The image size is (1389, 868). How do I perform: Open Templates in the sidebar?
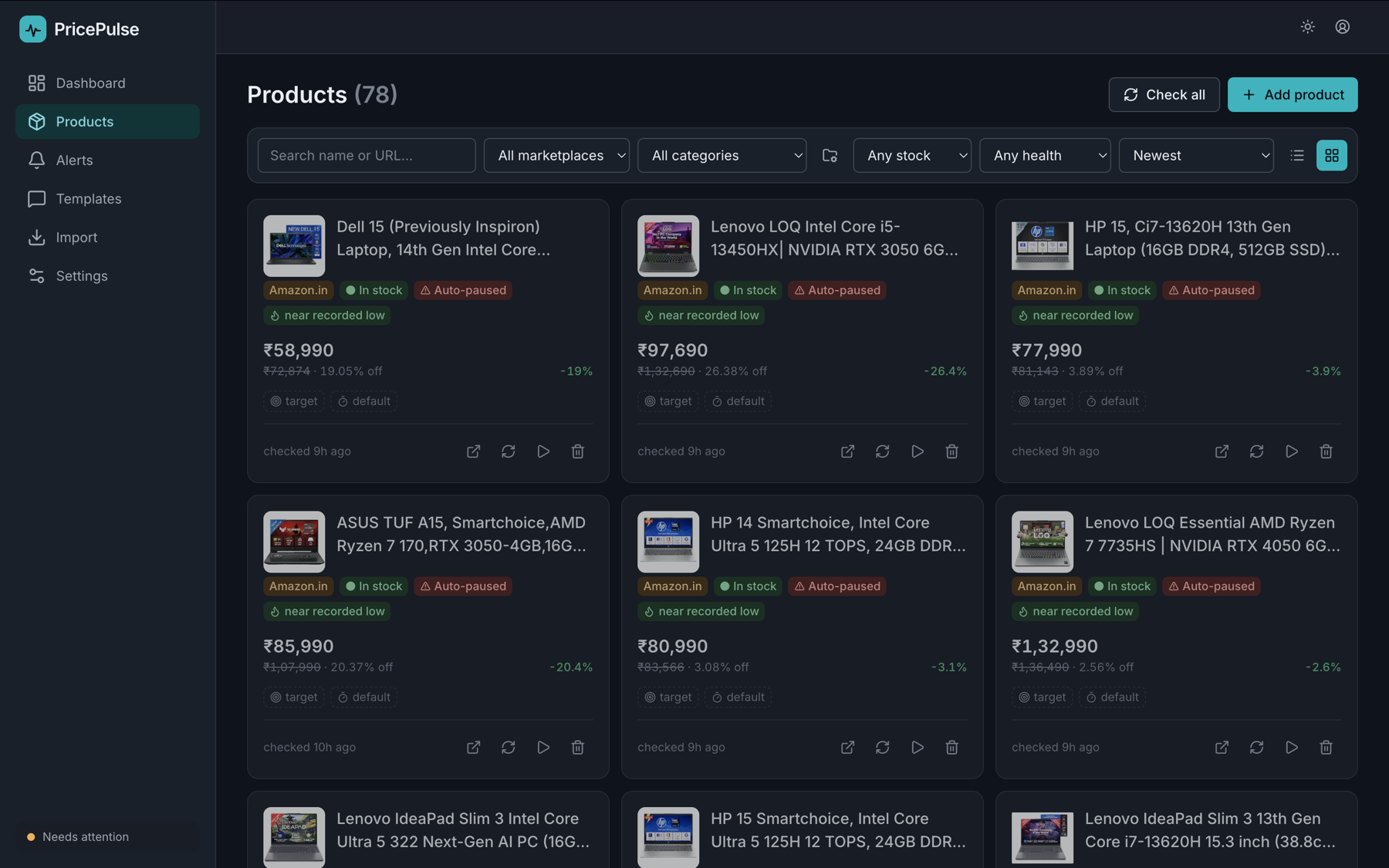click(x=107, y=198)
